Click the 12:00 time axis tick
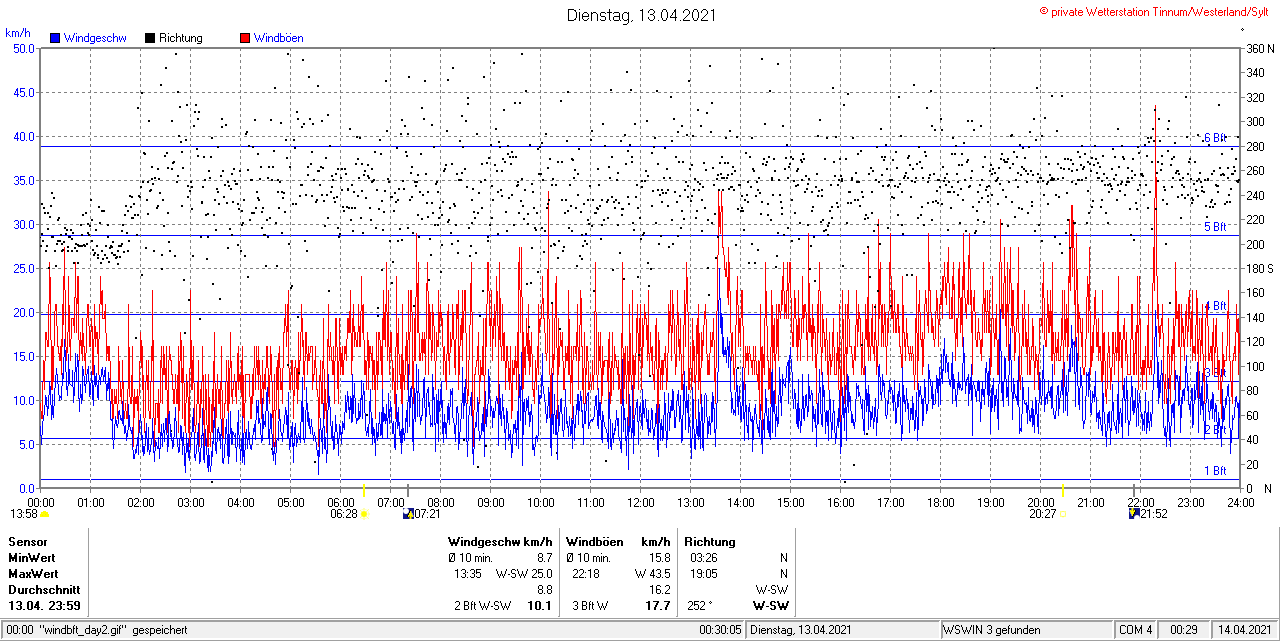Viewport: 1280px width, 641px height. click(641, 503)
